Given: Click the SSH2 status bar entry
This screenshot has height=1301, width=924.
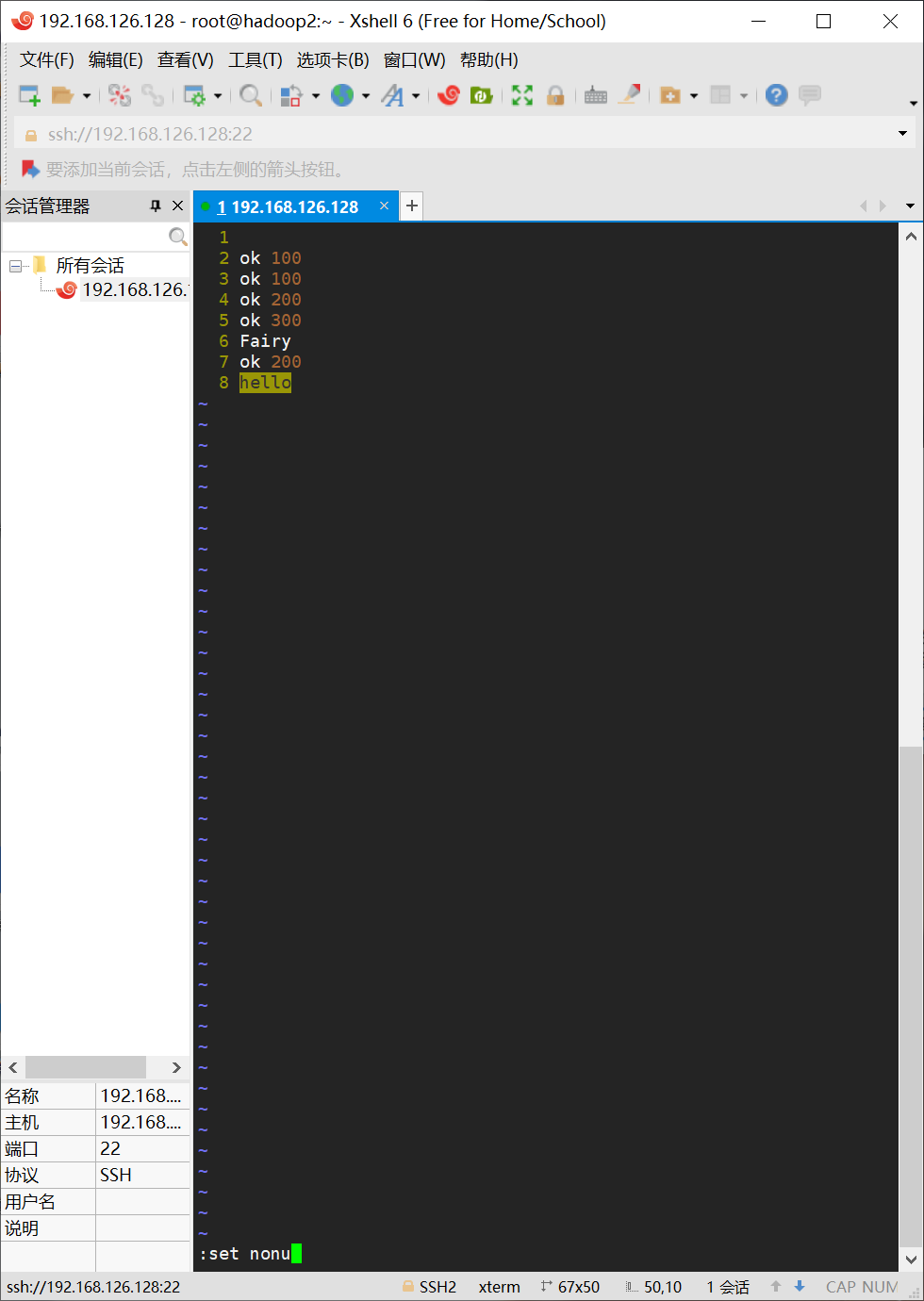Looking at the screenshot, I should click(x=429, y=1287).
